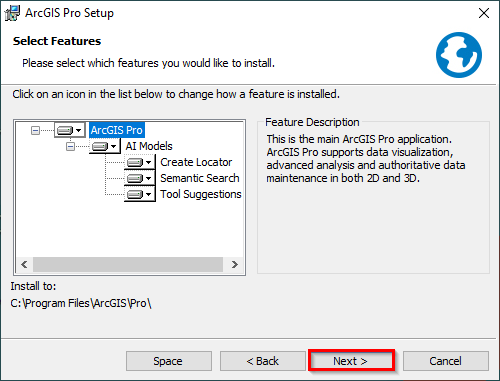This screenshot has height=381, width=500.
Task: Click the ArcGIS Pro feature drive icon
Action: point(65,130)
